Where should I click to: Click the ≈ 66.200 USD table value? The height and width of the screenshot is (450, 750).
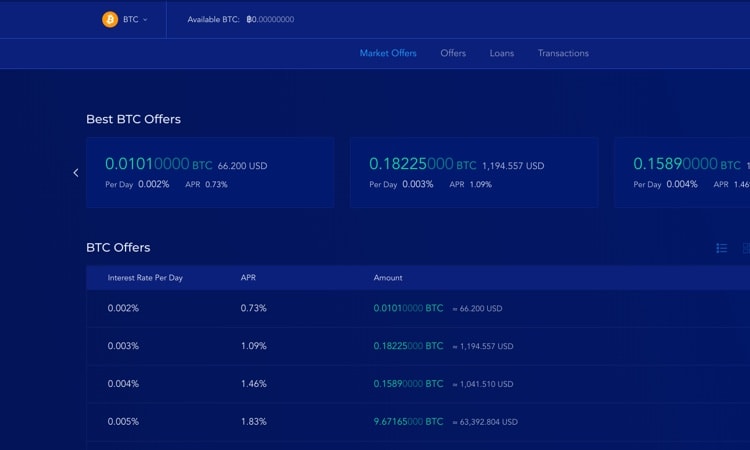[x=477, y=309]
